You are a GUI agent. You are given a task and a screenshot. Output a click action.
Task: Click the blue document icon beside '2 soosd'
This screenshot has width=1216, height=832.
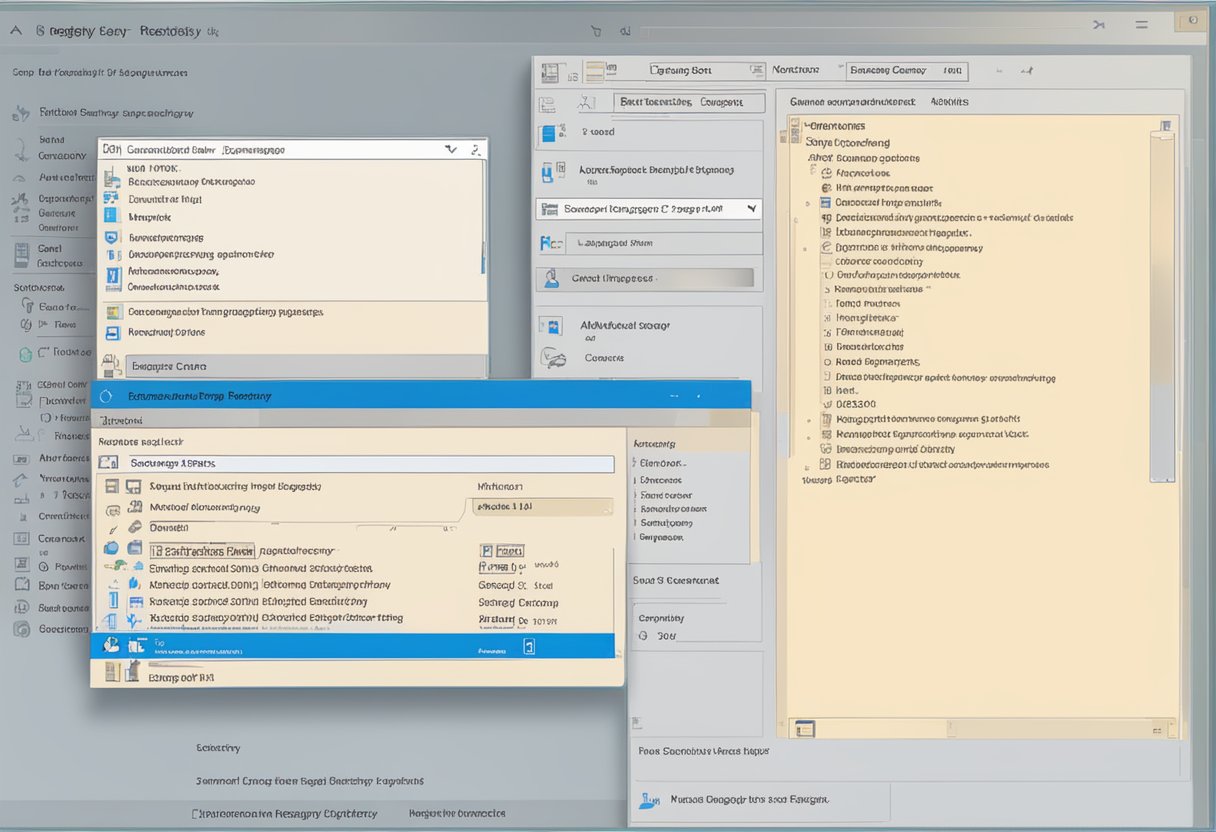pyautogui.click(x=548, y=133)
